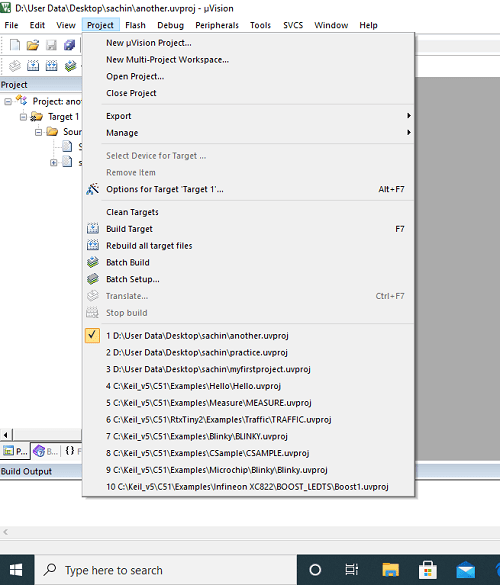The height and width of the screenshot is (585, 500).
Task: Open the SVCS menu
Action: click(293, 25)
